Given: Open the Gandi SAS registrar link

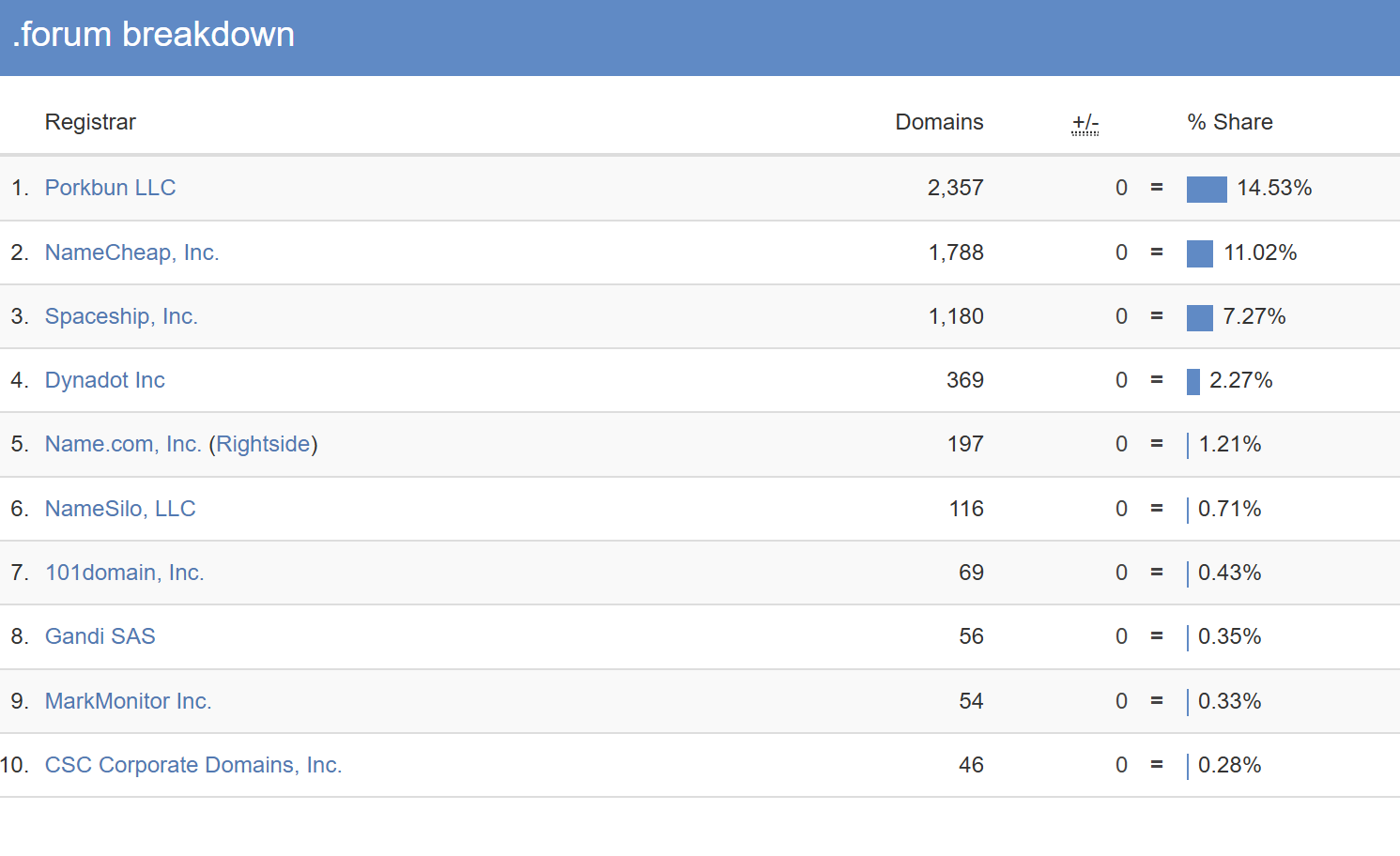Looking at the screenshot, I should tap(100, 636).
